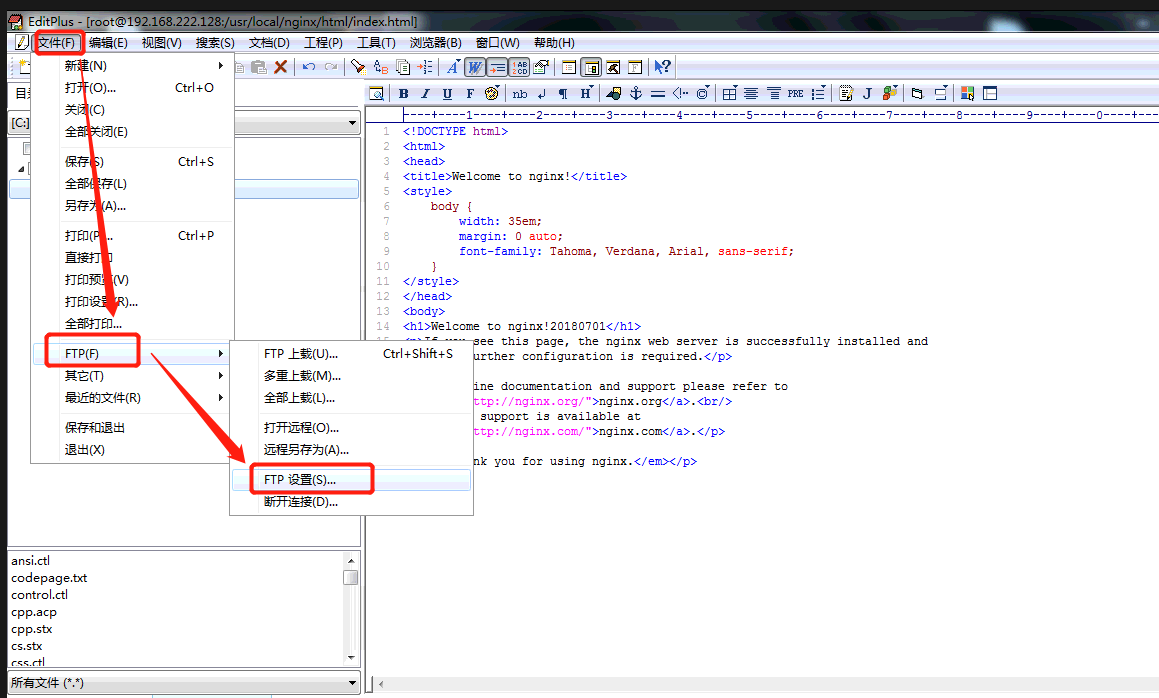Choose 打开(O)... from the file menu
Viewport: 1159px width, 698px height.
coord(133,88)
